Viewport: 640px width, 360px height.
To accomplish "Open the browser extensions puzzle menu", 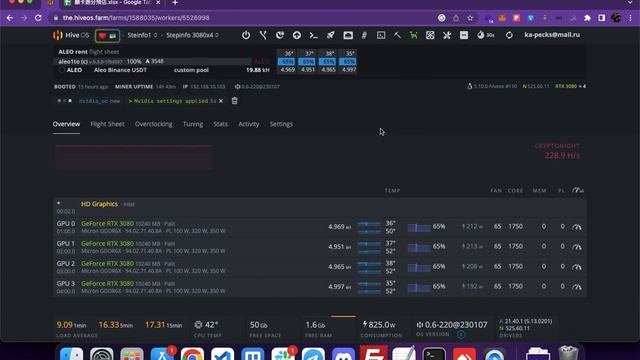I will (587, 18).
